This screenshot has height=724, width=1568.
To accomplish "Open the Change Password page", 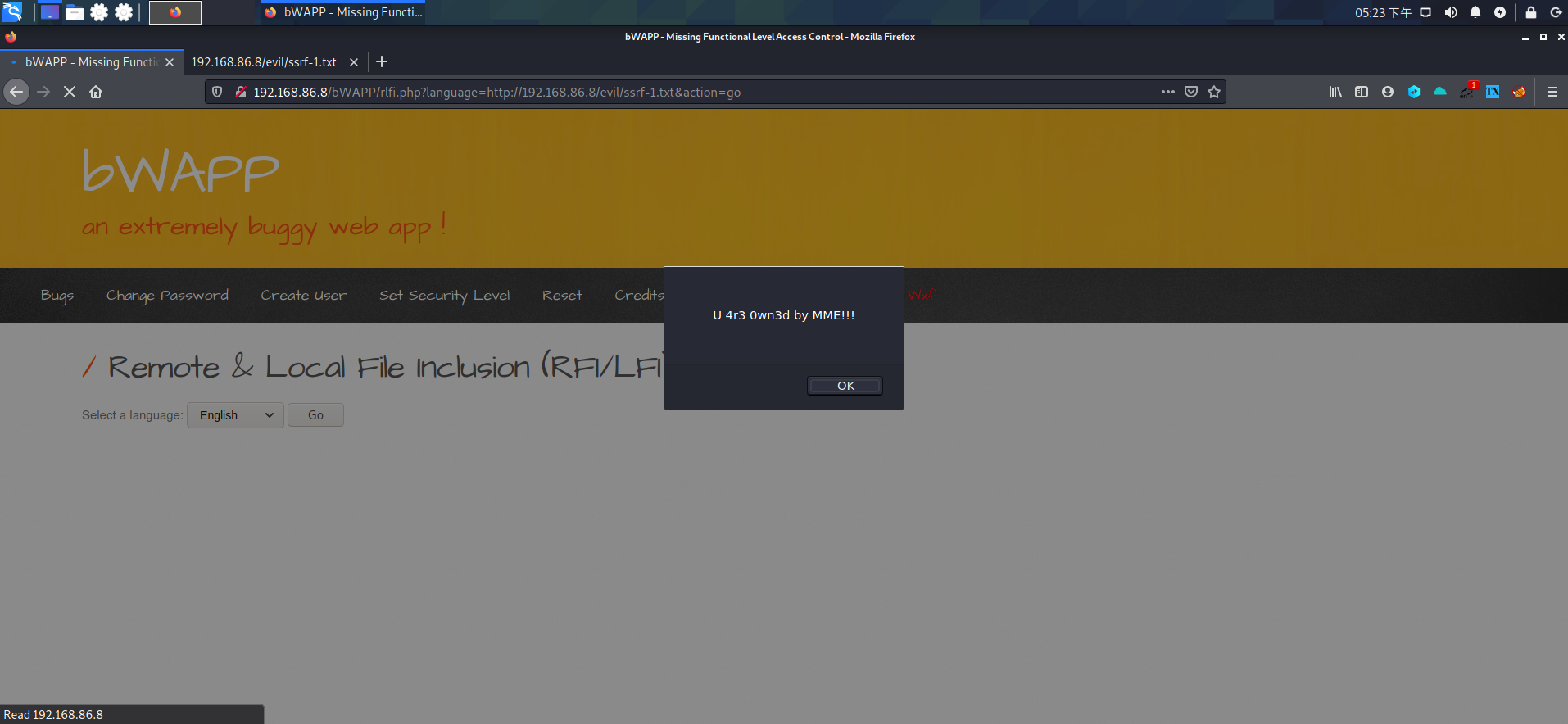I will (167, 295).
